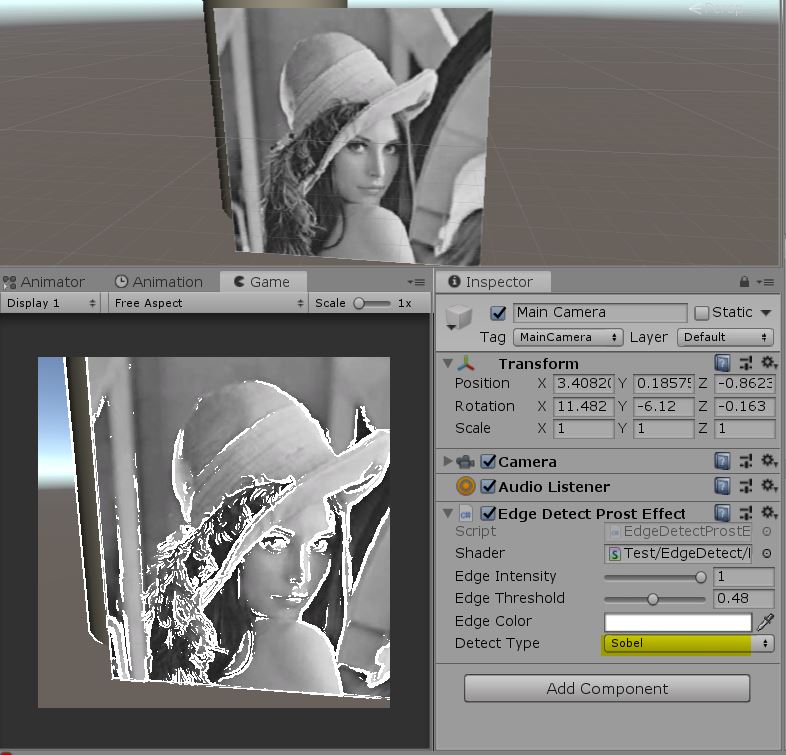Open Audio Listener gear settings menu
This screenshot has height=755, width=786.
768,485
